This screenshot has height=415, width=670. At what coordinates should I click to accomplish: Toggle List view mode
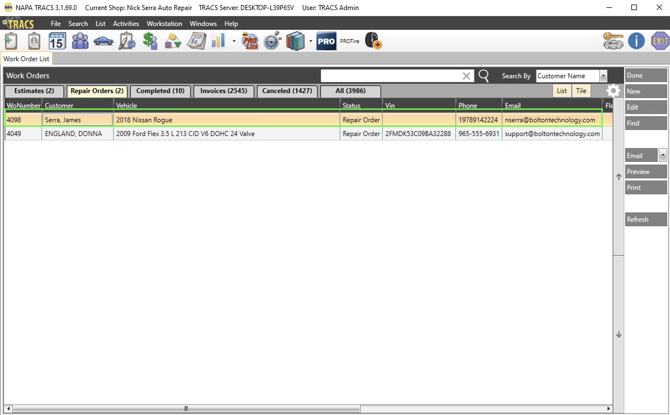561,91
